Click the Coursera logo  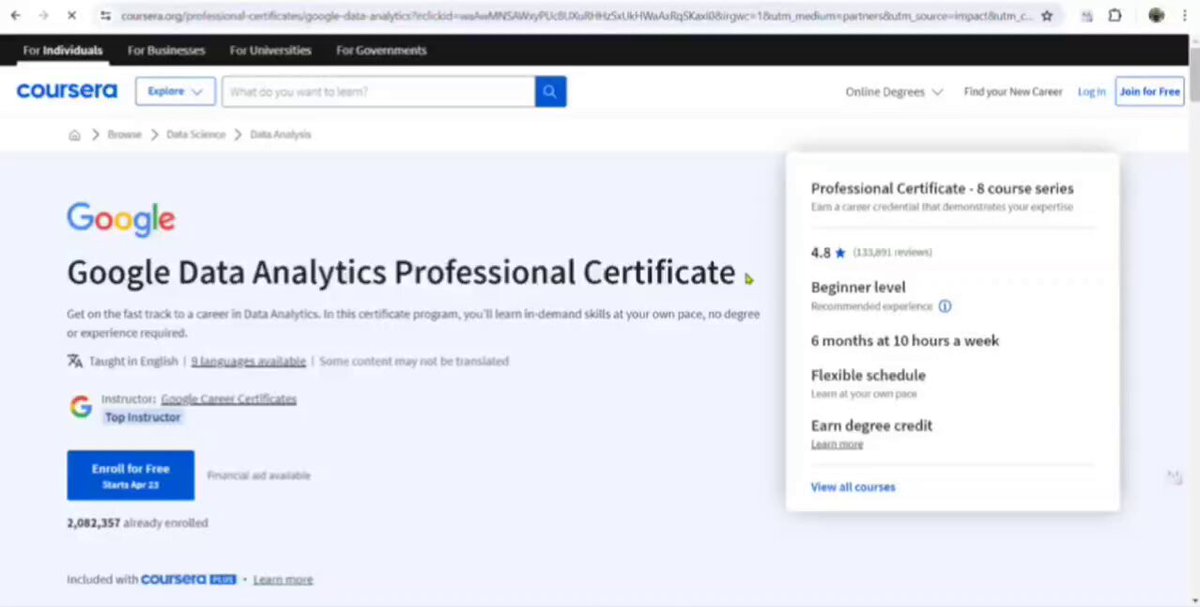coord(67,91)
